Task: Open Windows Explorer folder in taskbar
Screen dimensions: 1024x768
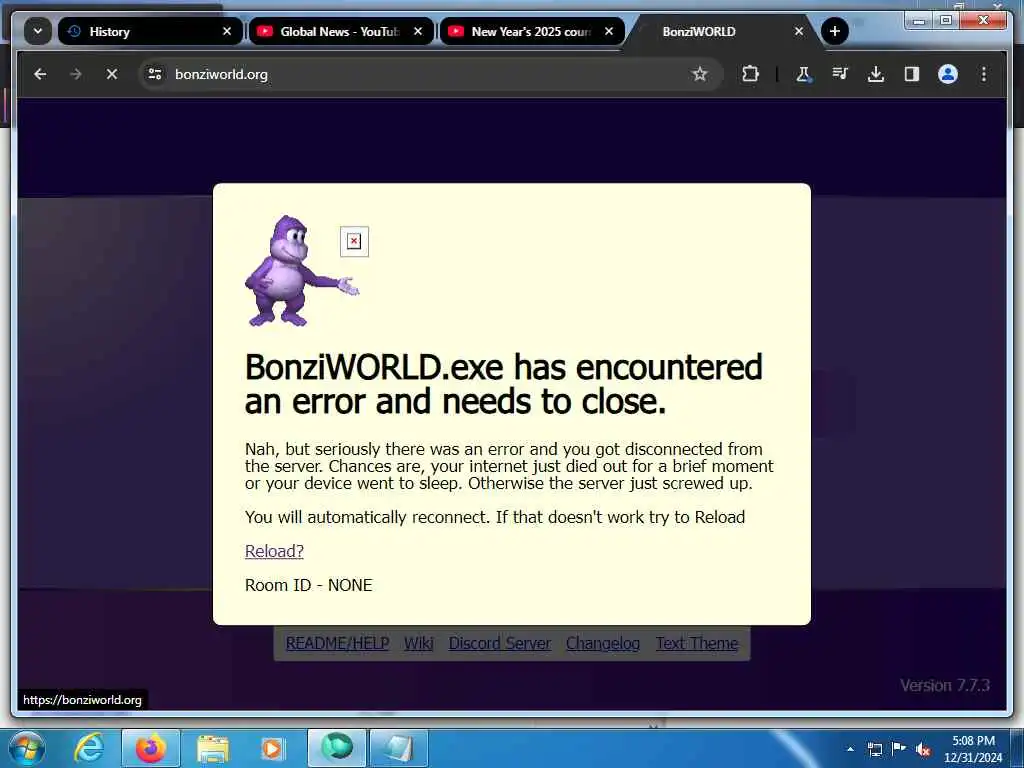Action: [213, 749]
